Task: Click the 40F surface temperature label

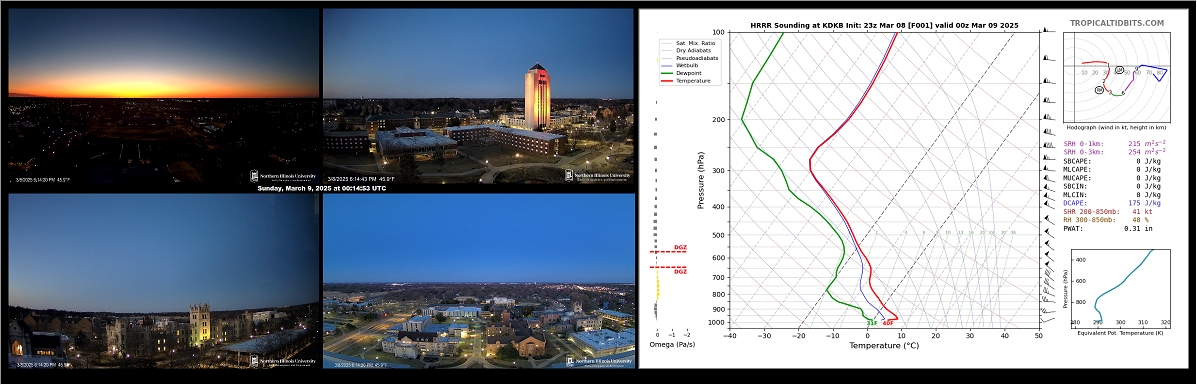Action: 889,323
